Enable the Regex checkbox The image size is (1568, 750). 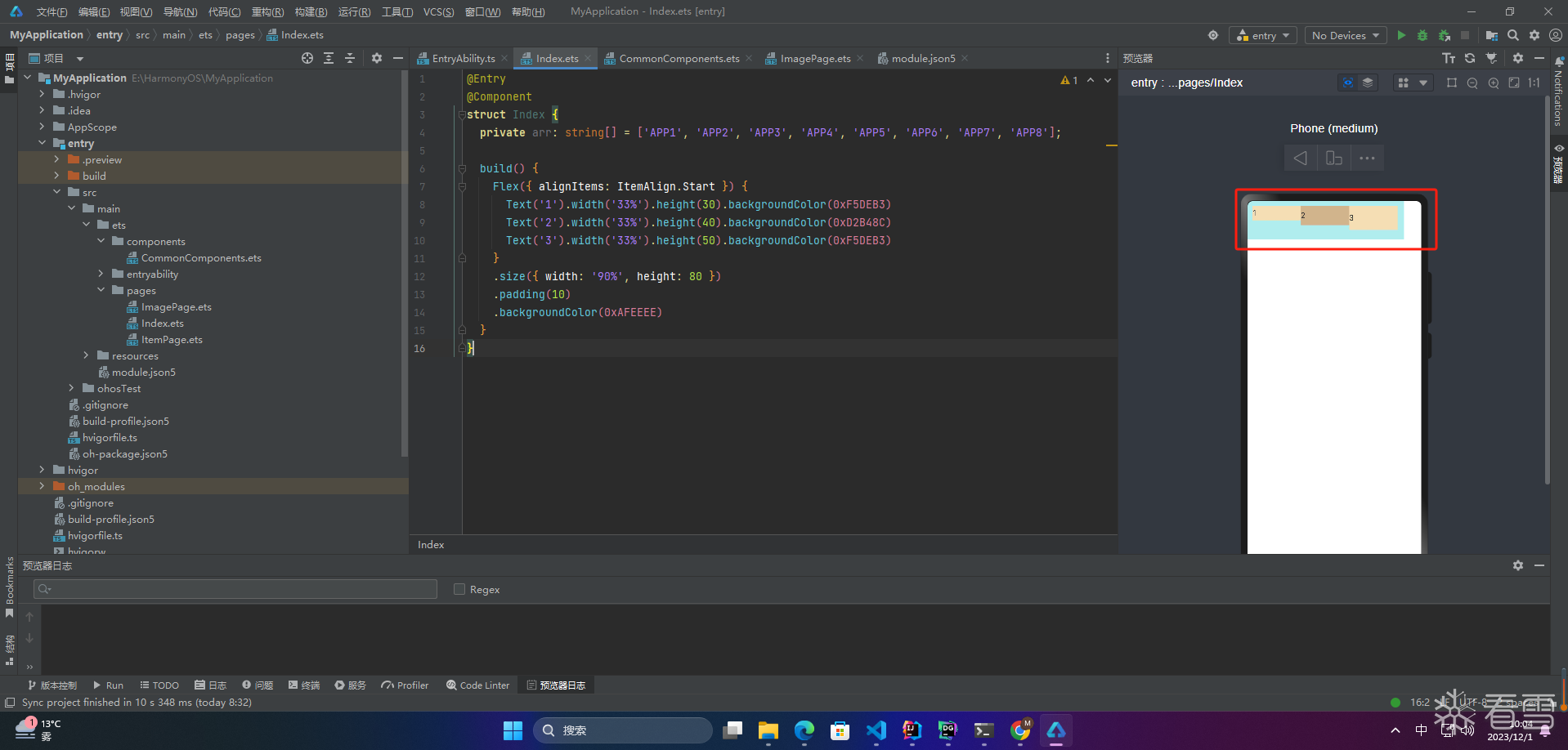point(459,589)
